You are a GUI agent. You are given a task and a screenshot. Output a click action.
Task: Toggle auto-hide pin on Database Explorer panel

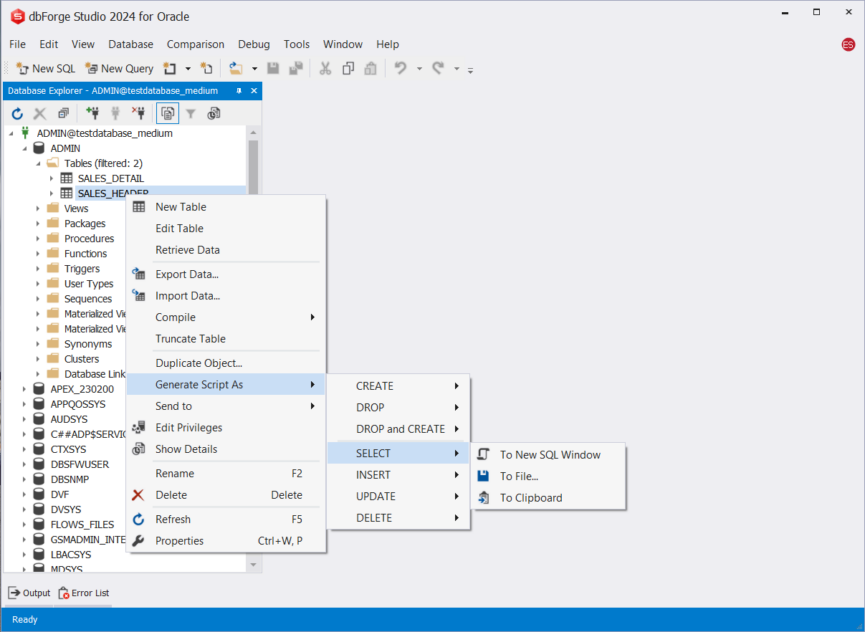click(x=237, y=90)
